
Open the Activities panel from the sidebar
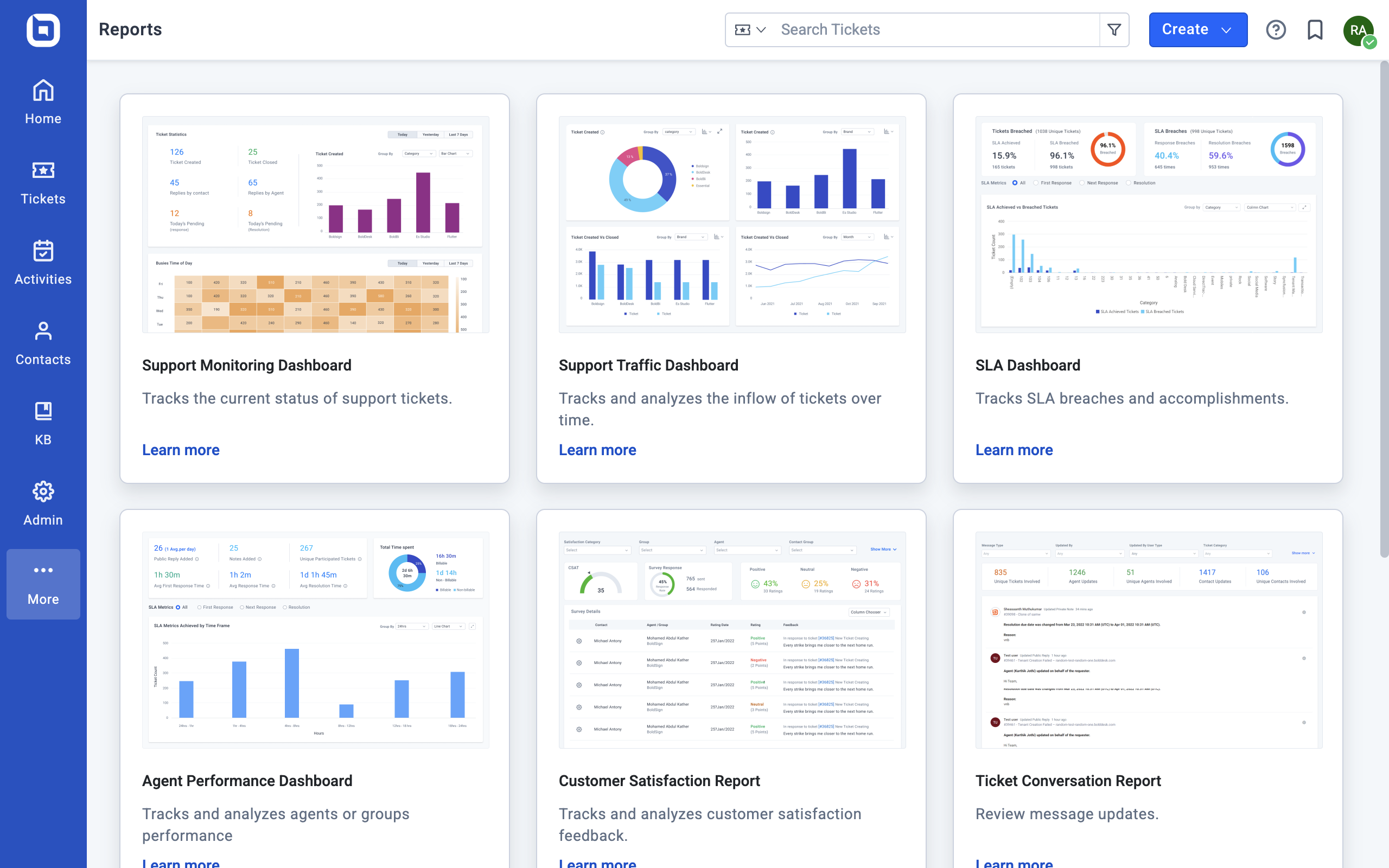click(43, 261)
